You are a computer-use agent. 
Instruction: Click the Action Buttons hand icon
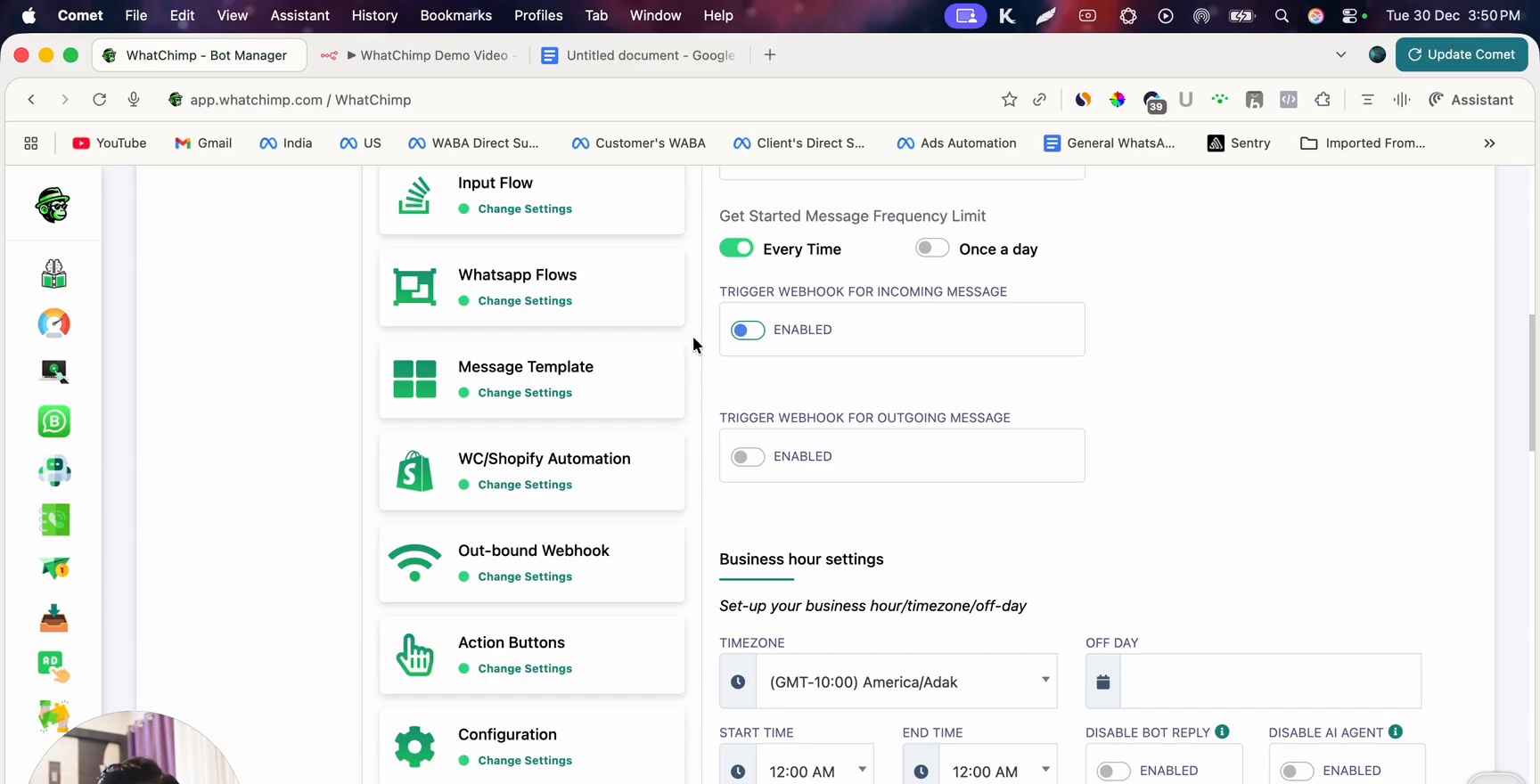pos(415,655)
